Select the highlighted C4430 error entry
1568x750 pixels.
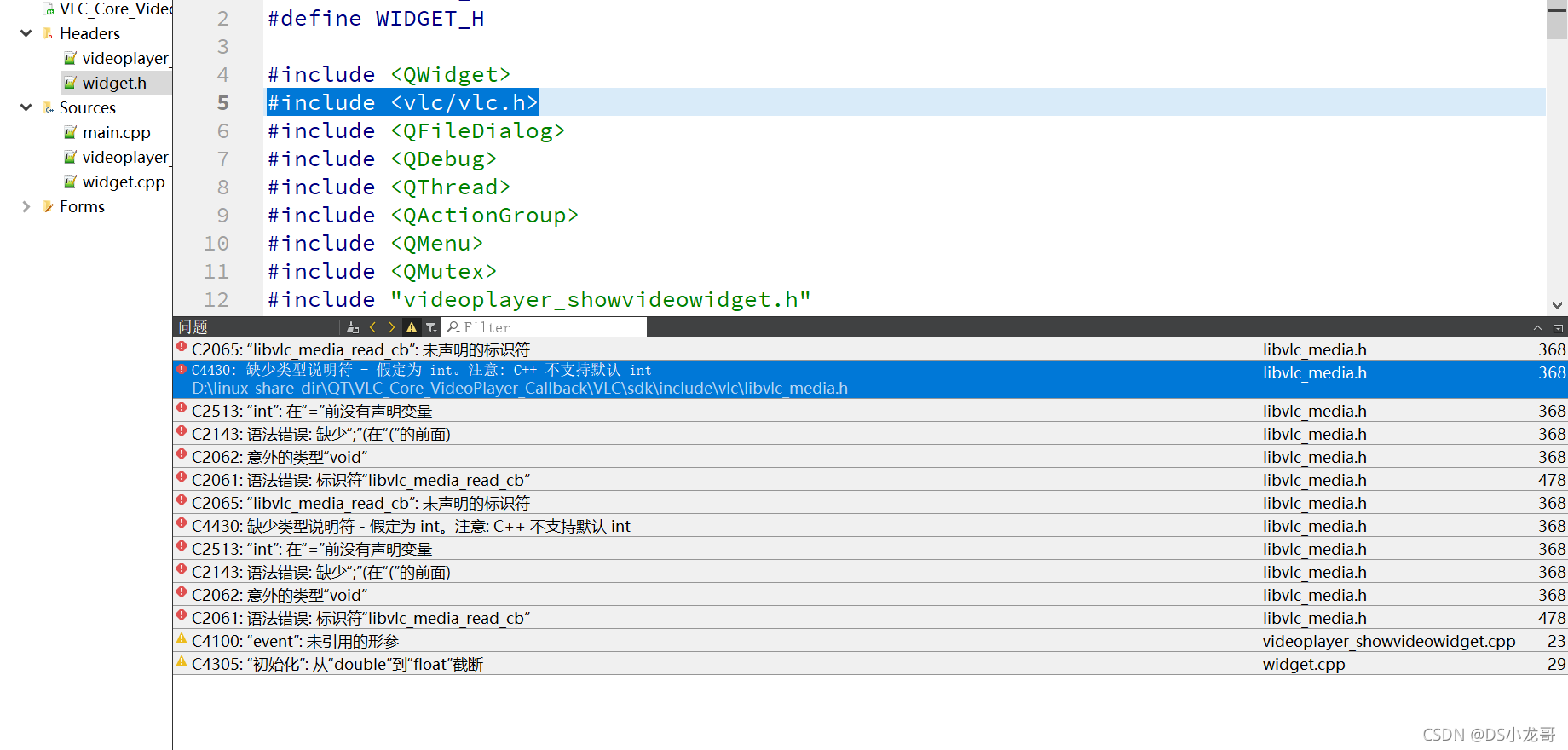coord(870,379)
